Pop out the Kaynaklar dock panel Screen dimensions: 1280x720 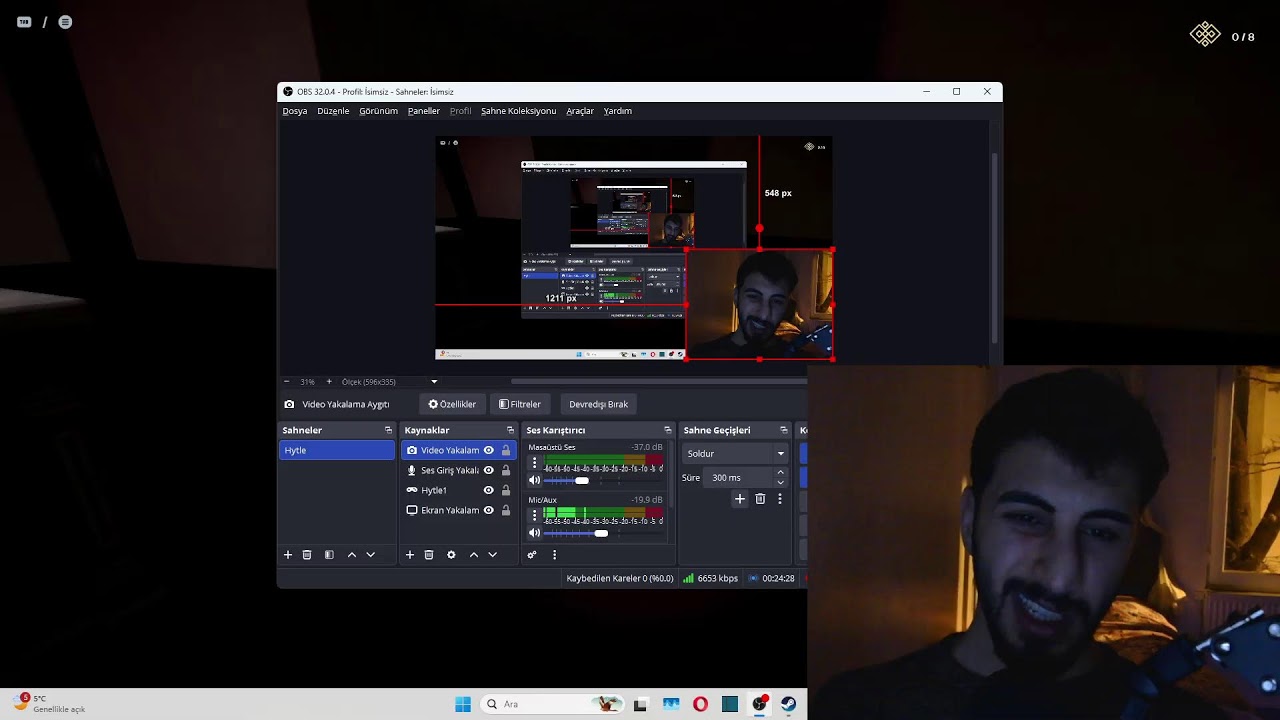click(510, 430)
